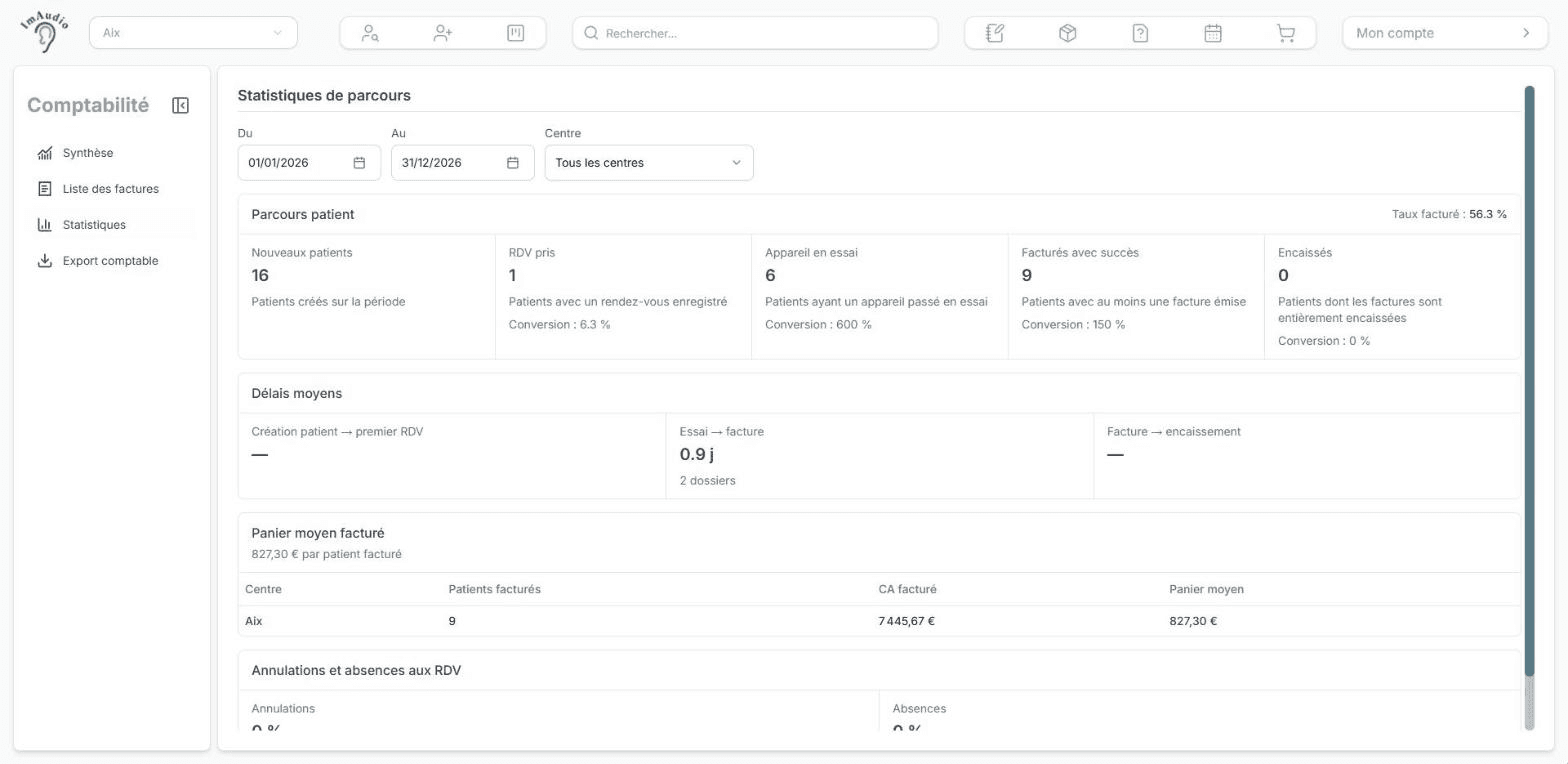
Task: Click the Aix row center cell
Action: (x=254, y=621)
